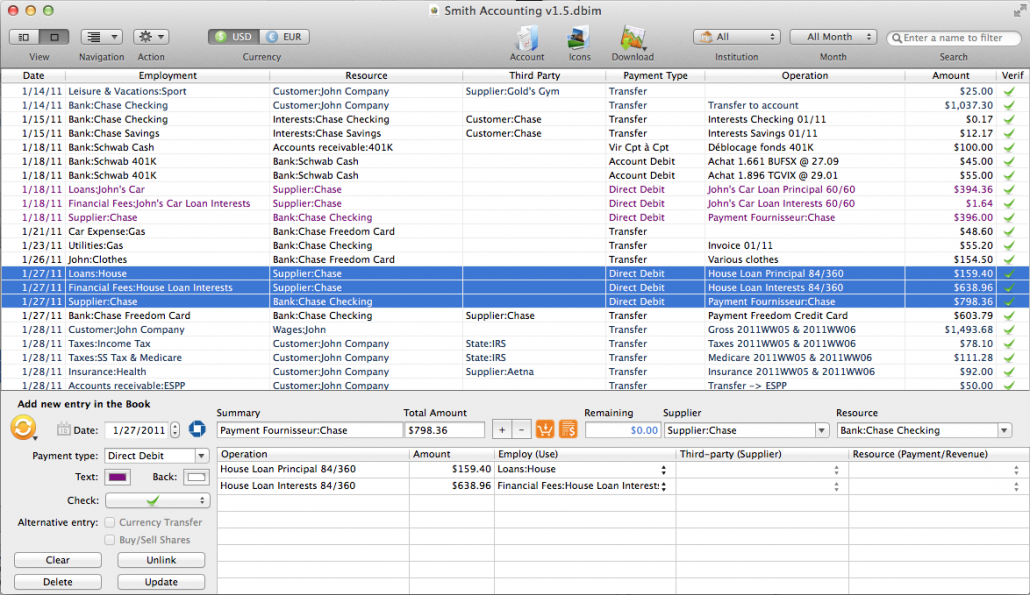Click verified checkmark for Déblocage fonds 401K row

[1009, 147]
